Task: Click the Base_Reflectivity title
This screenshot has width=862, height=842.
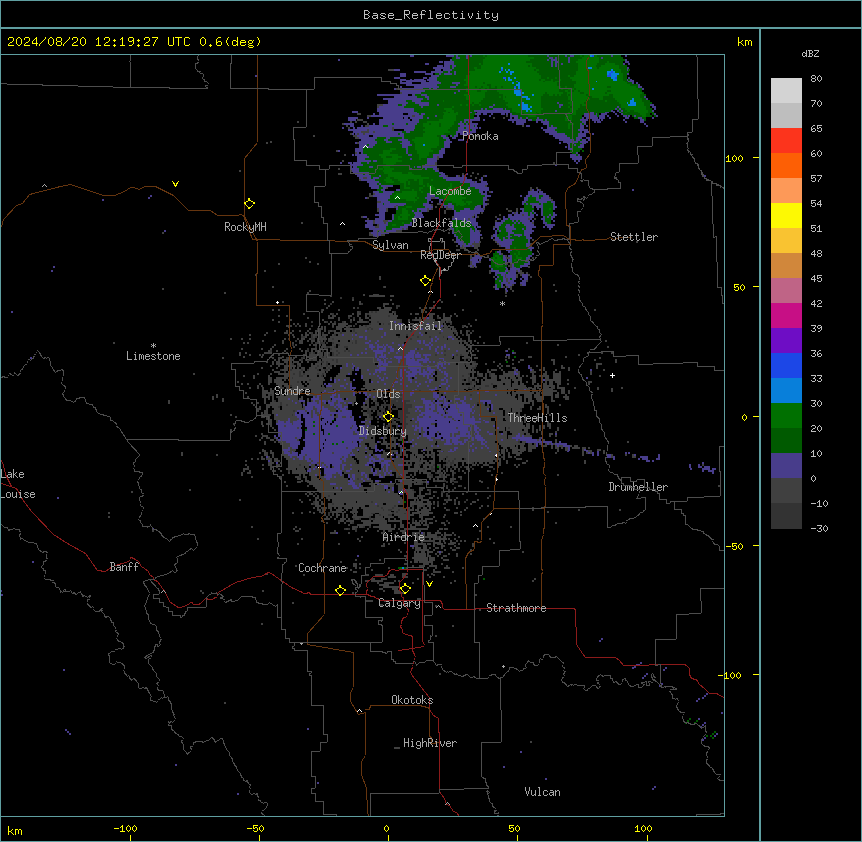Action: [x=431, y=15]
